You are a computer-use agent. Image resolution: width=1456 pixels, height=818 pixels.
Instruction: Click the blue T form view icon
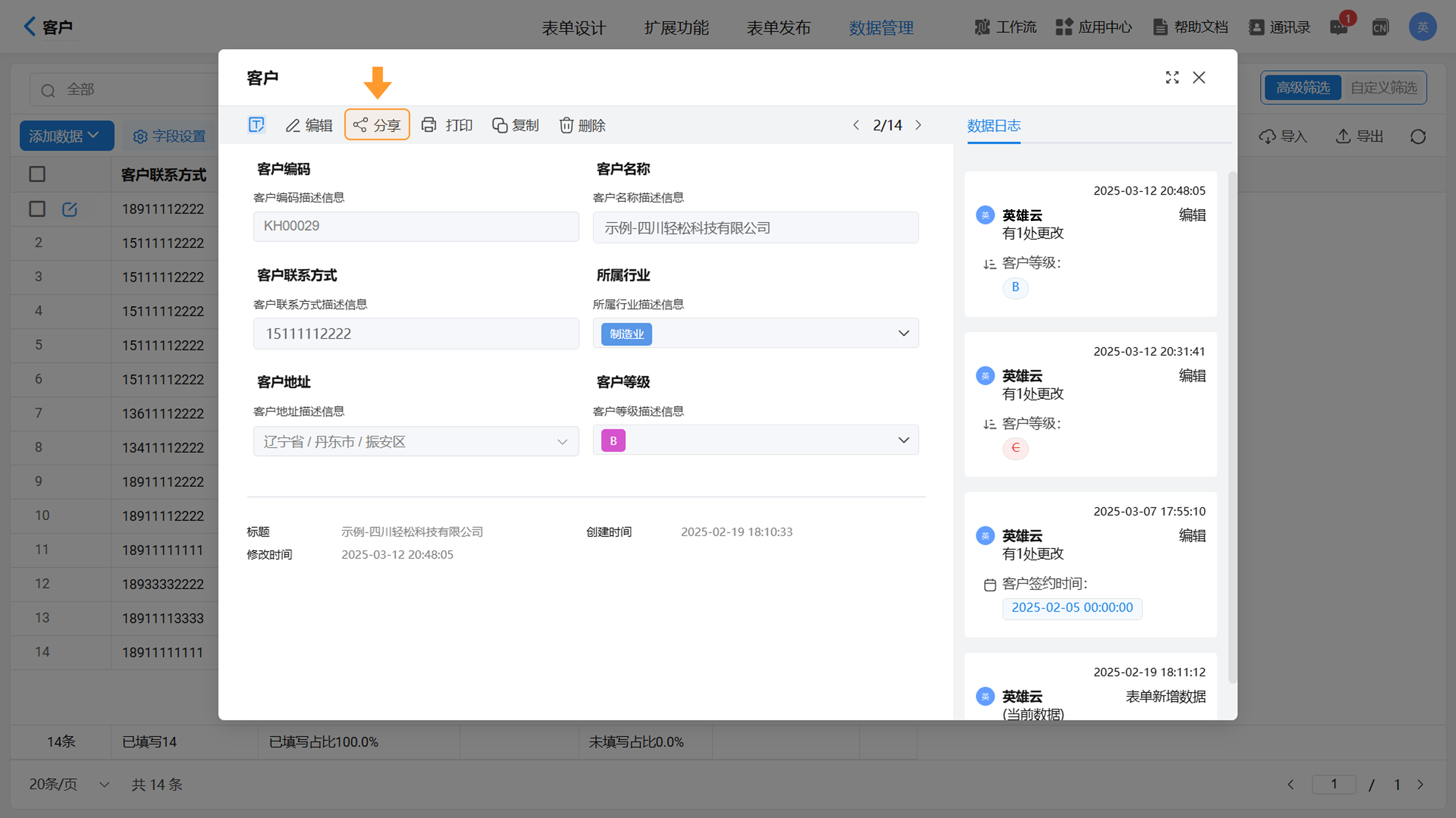[256, 125]
